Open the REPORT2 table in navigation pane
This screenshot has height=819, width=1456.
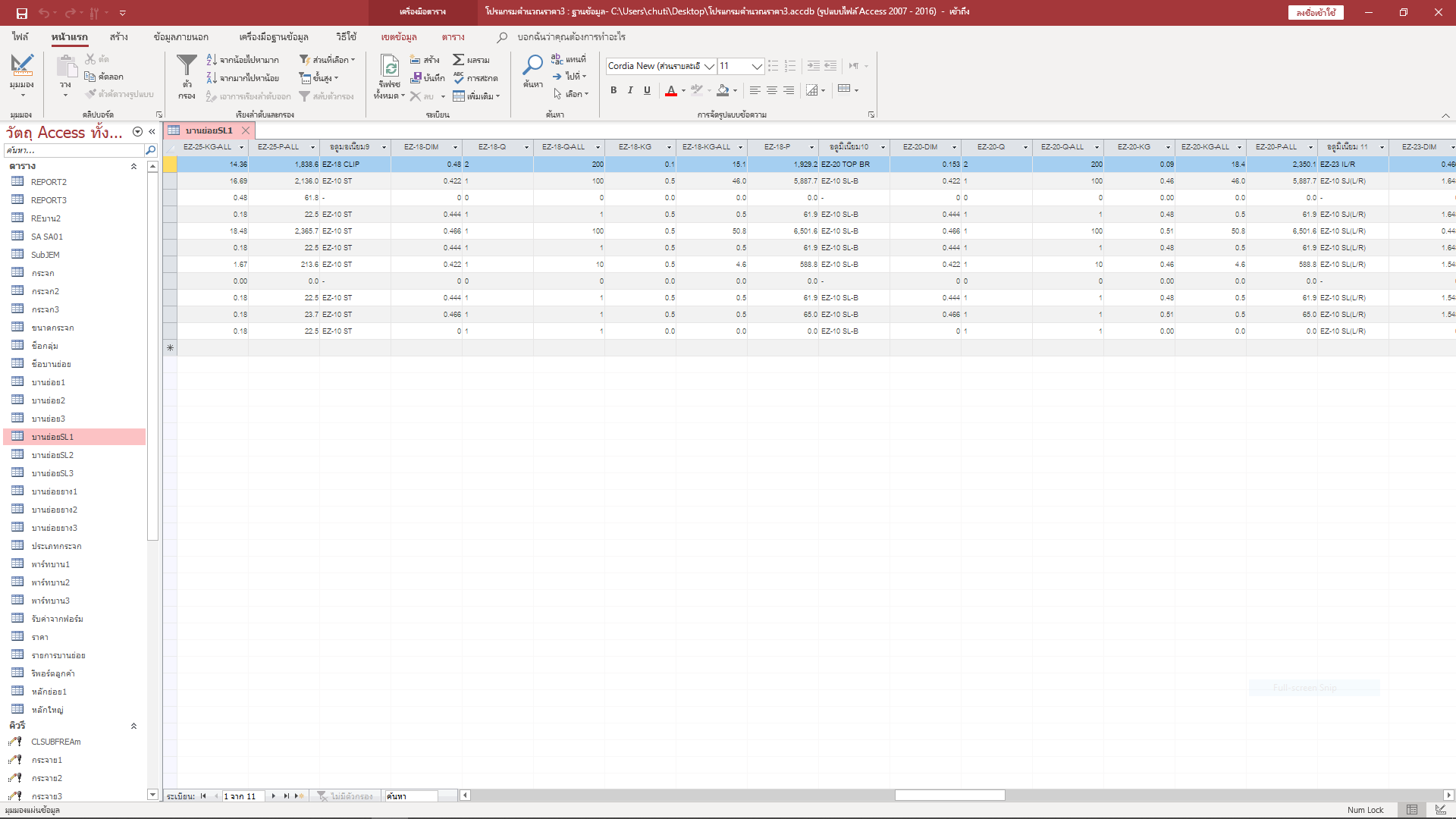[49, 182]
